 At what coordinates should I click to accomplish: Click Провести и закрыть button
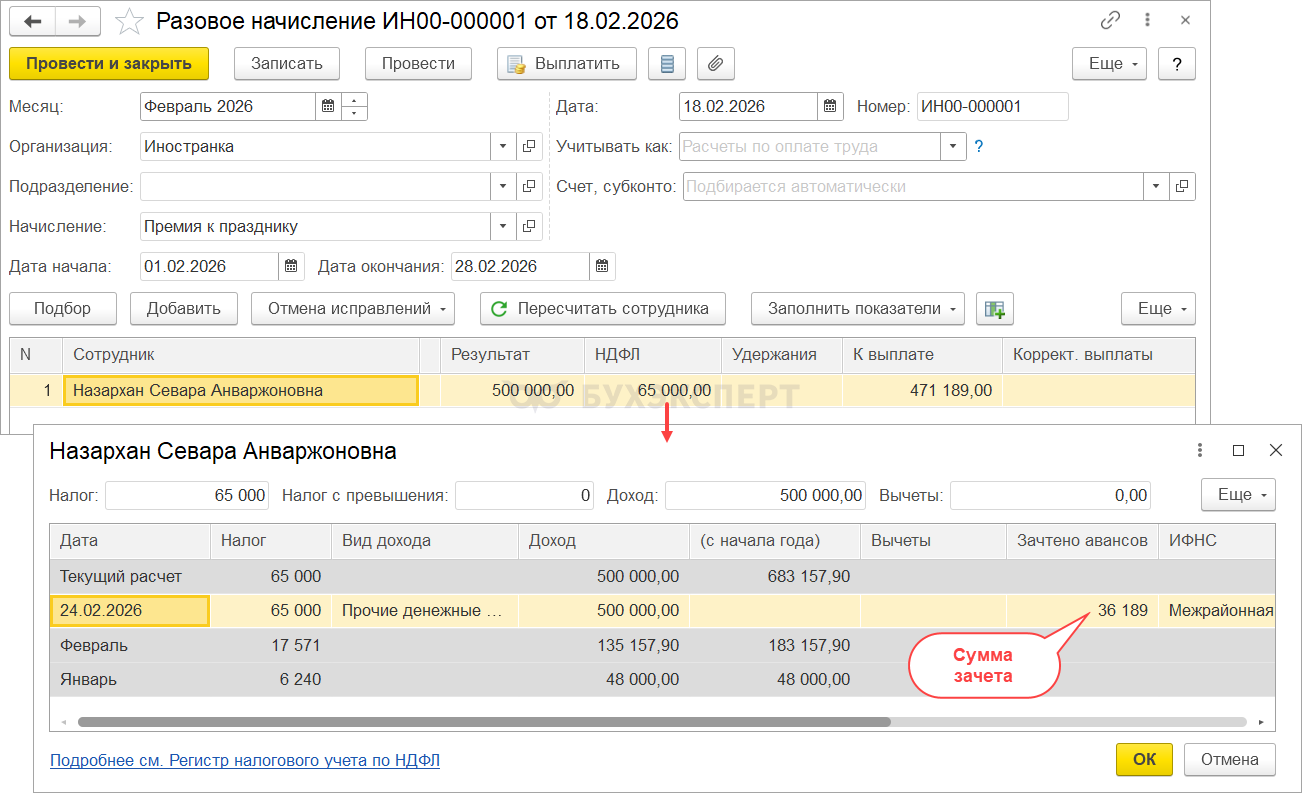[x=109, y=64]
